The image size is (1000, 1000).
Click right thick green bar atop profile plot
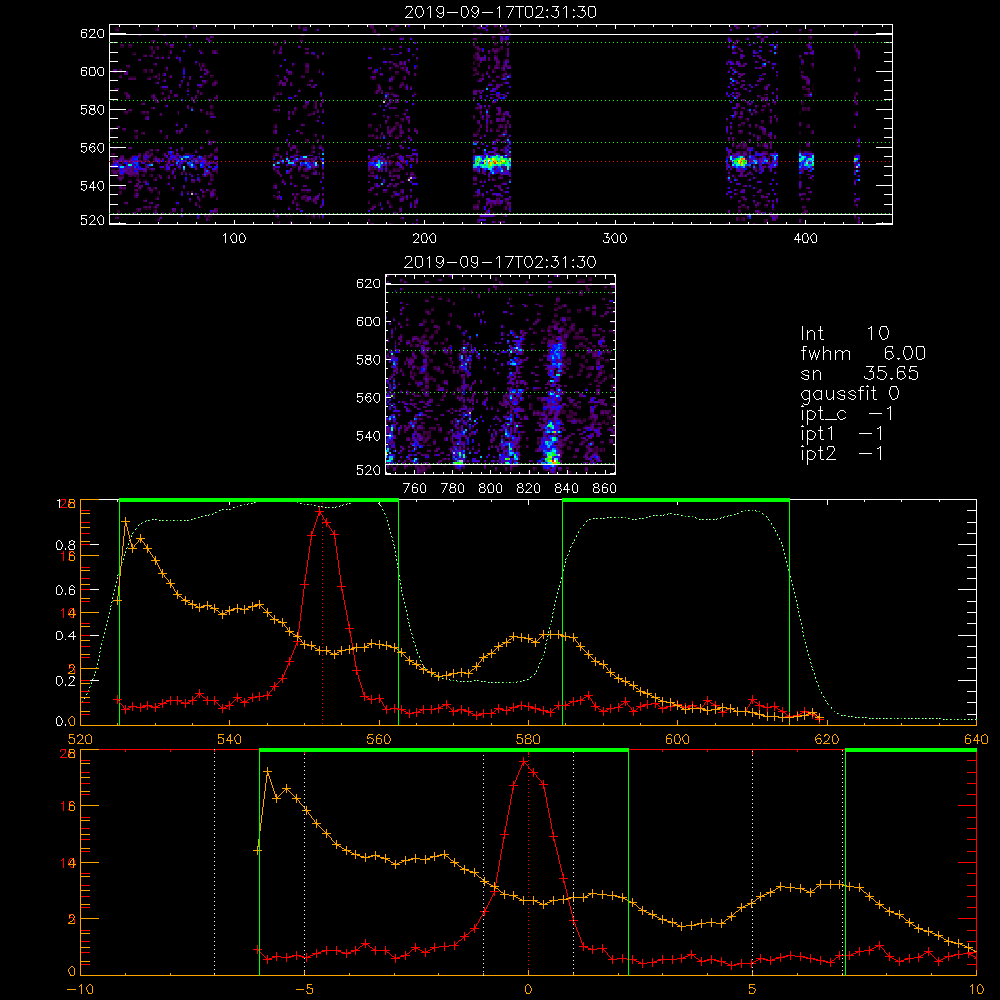(676, 500)
